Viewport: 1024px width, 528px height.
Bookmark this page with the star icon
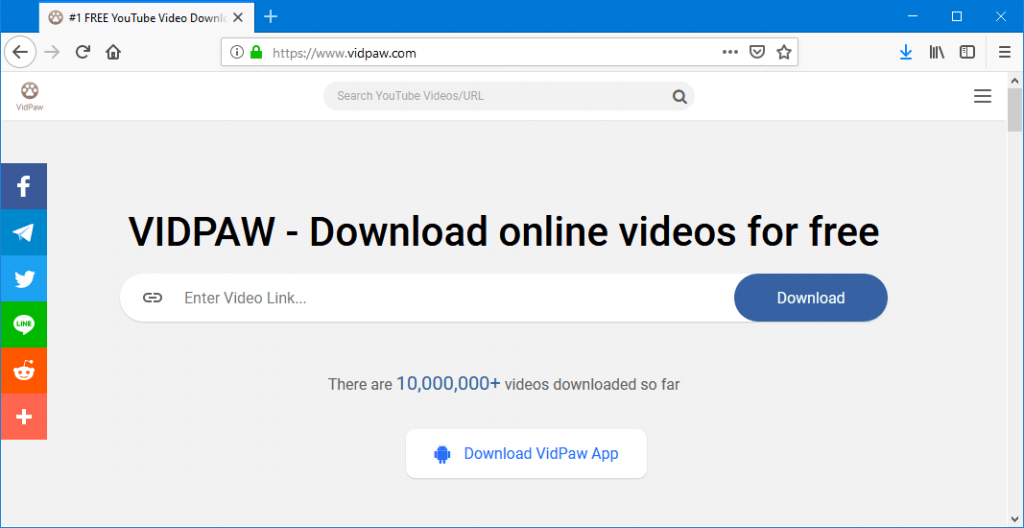(784, 52)
